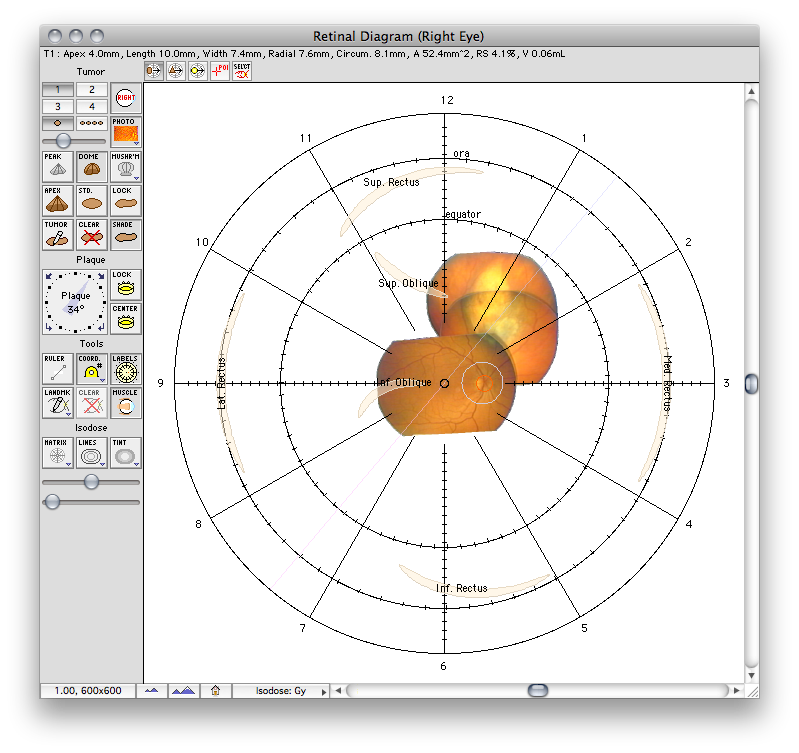Click the horizontal scrollbar right arrow
This screenshot has width=799, height=753.
[736, 691]
